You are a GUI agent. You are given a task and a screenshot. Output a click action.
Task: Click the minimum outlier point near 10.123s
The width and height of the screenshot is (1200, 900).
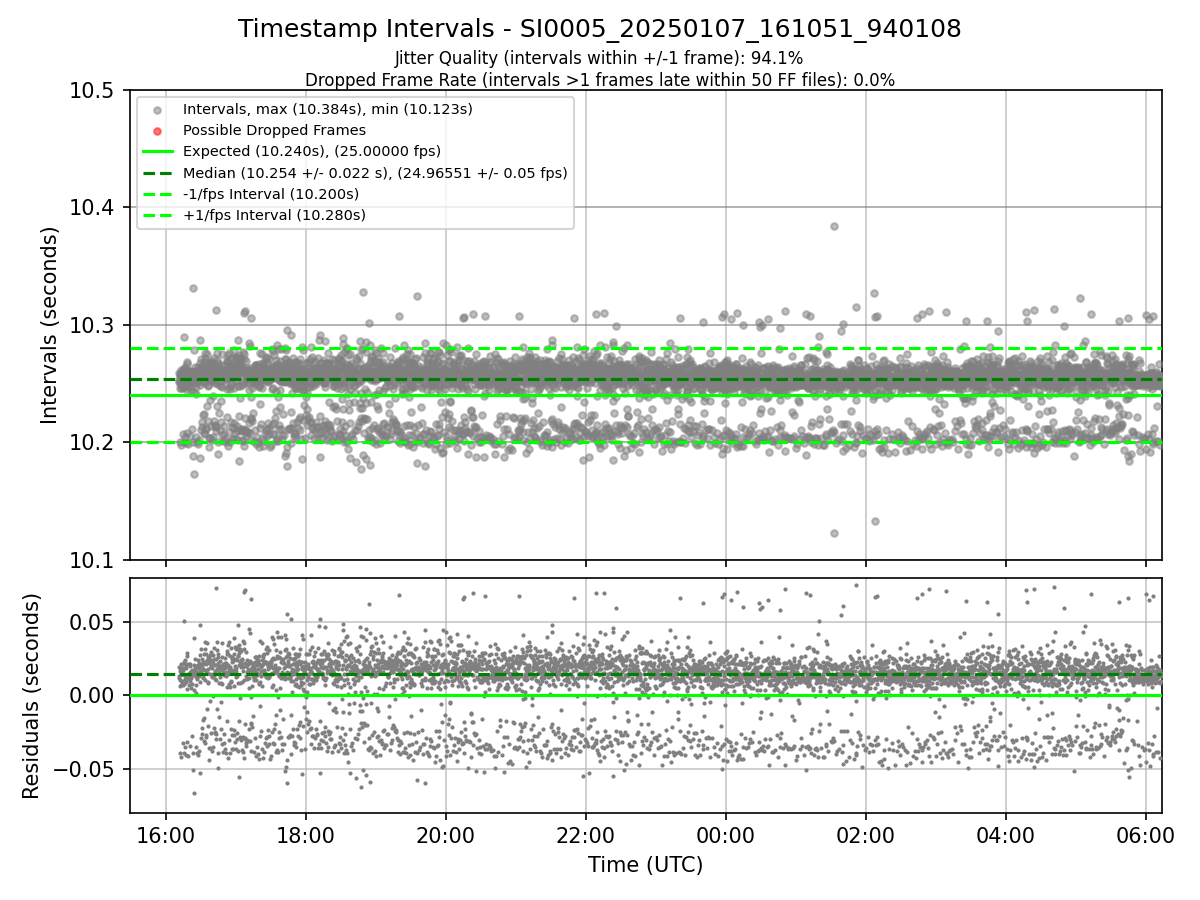click(x=834, y=533)
